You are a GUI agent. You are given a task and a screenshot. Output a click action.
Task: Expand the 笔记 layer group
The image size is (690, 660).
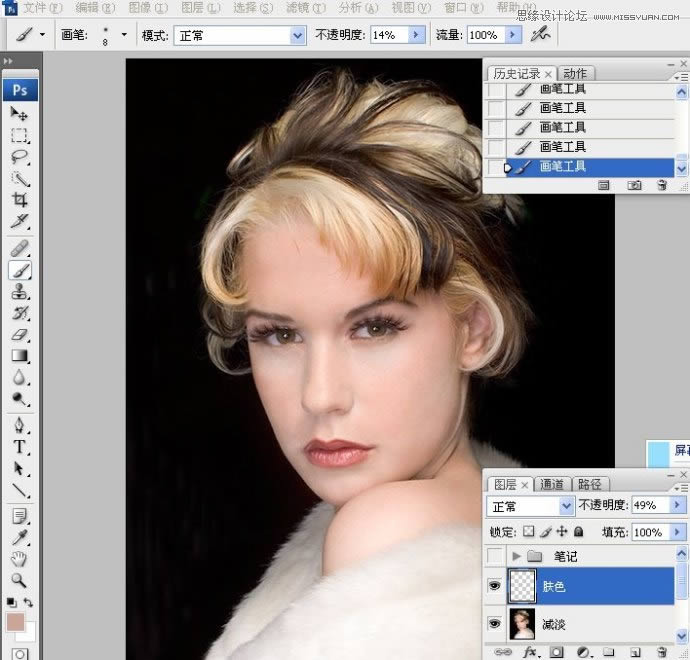516,556
